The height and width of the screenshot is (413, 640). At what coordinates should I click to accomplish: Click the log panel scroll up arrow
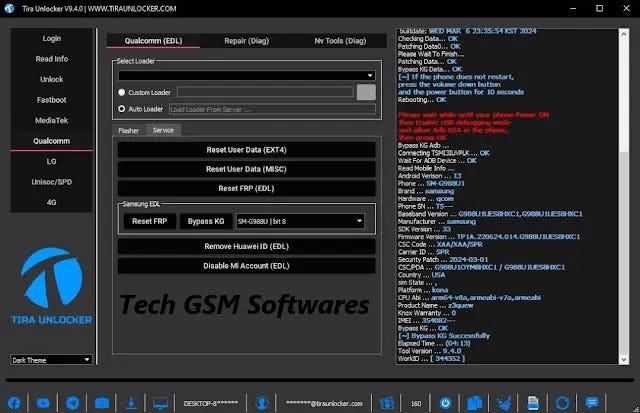[624, 34]
